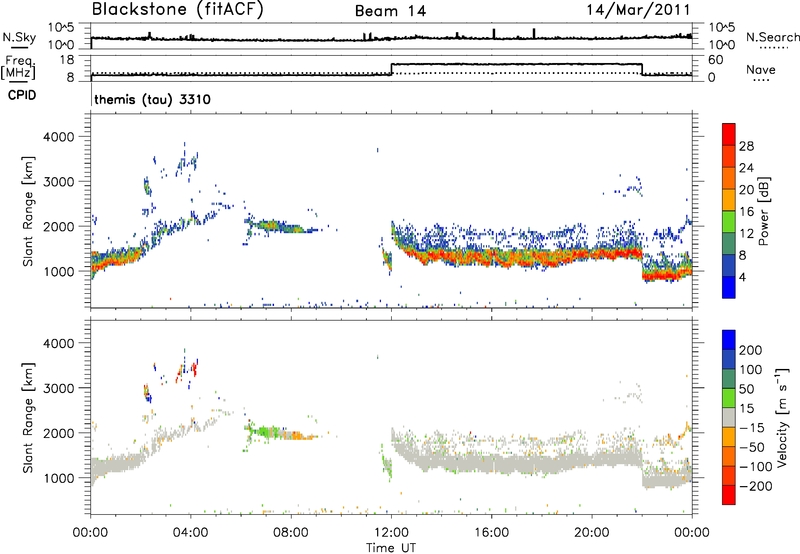Click the '08:00' time axis tick
This screenshot has width=800, height=554.
(291, 533)
